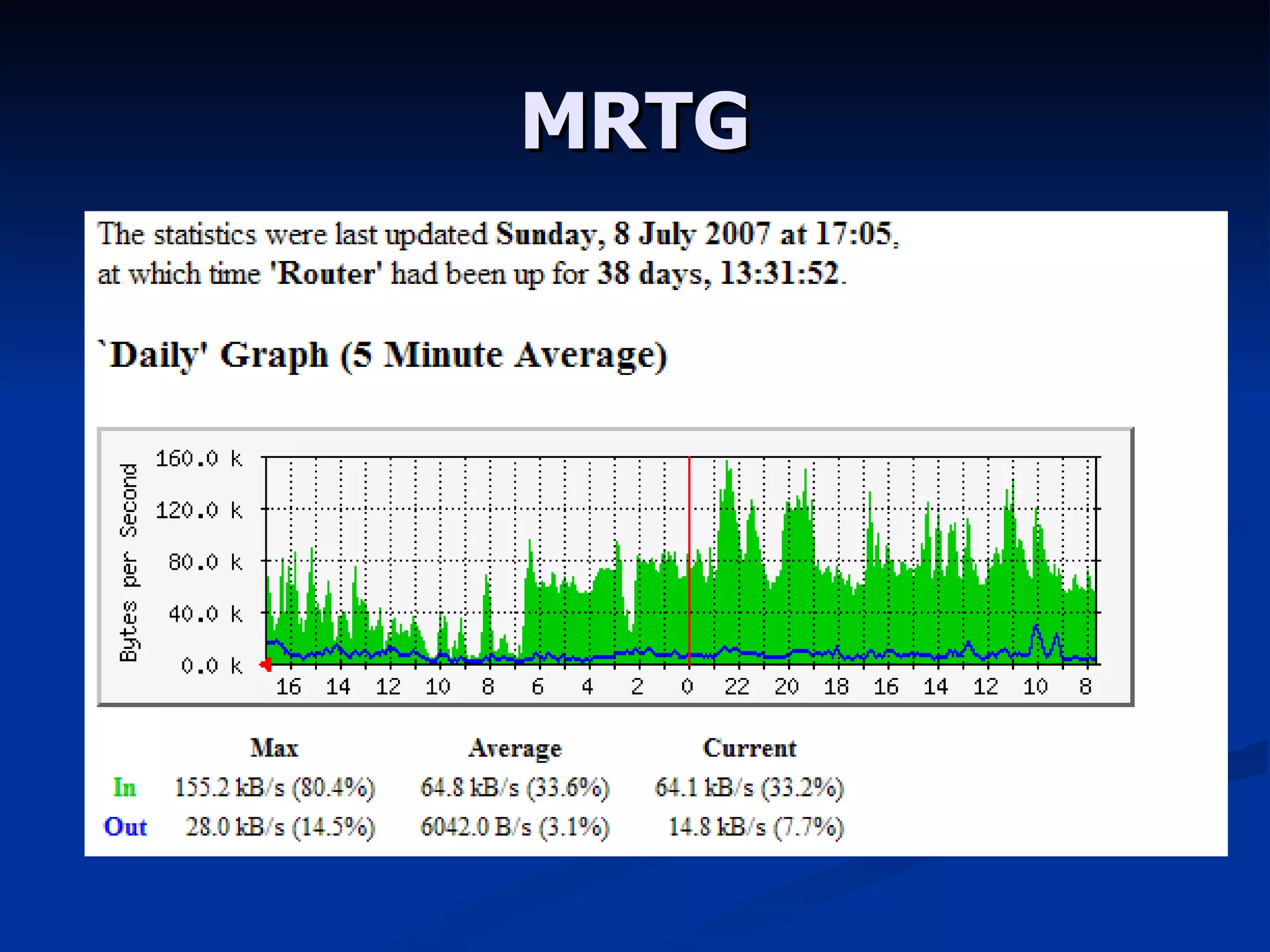Click the hour label 6 on x-axis

point(538,687)
